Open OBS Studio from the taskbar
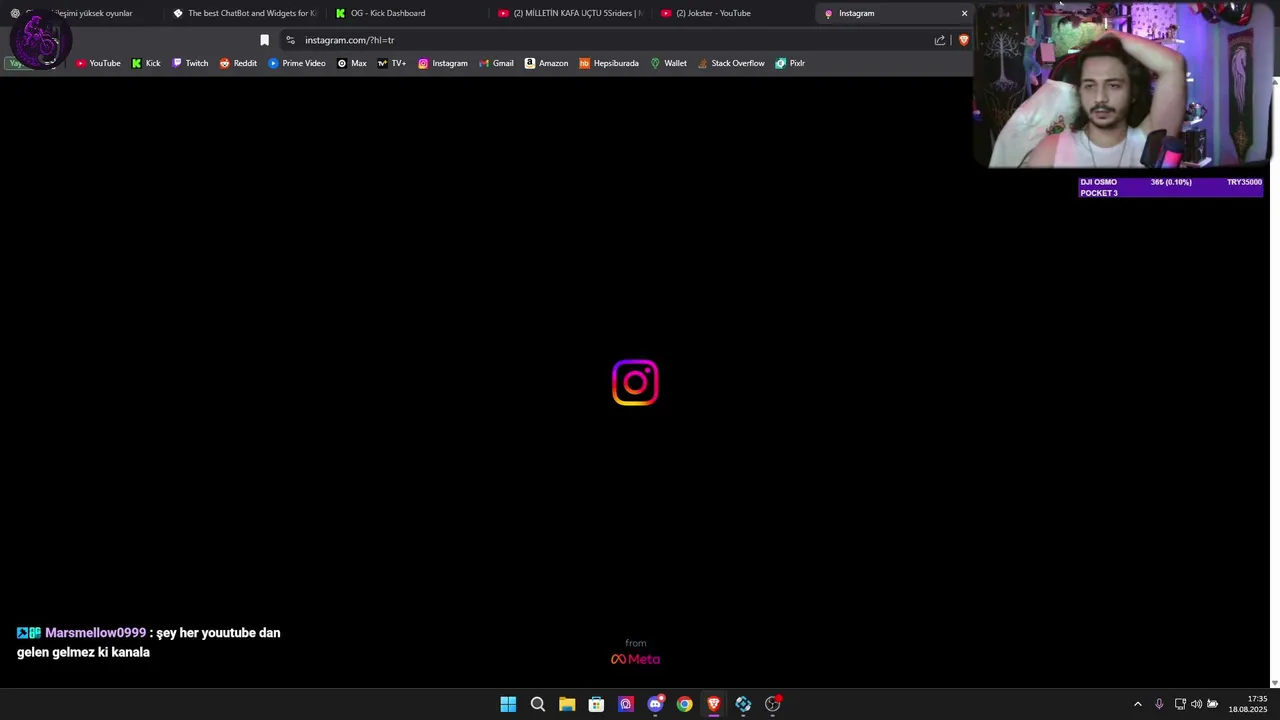1280x720 pixels. click(772, 704)
